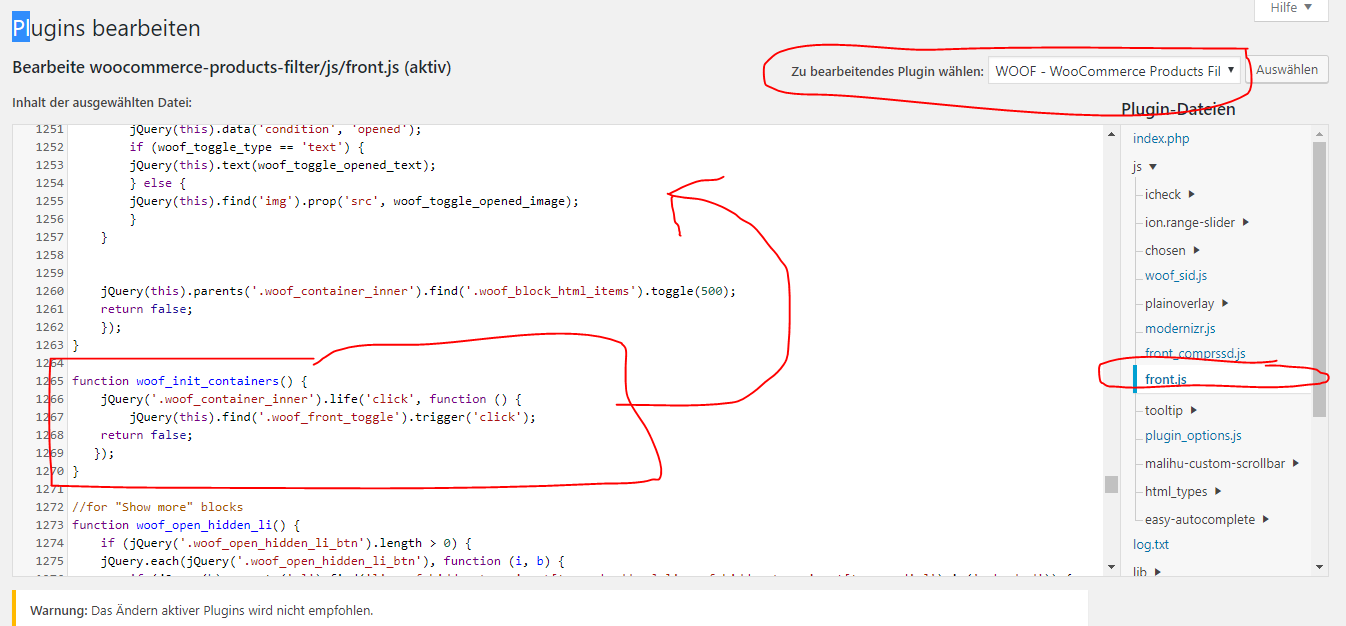Open the woof_sid.js file
Screen dimensions: 1346x626
point(1176,276)
